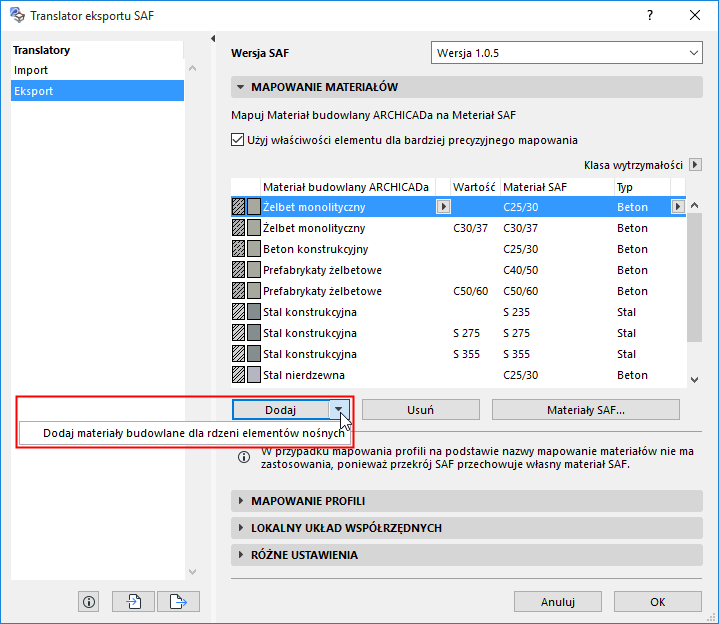Select the Import translator item

coord(97,70)
